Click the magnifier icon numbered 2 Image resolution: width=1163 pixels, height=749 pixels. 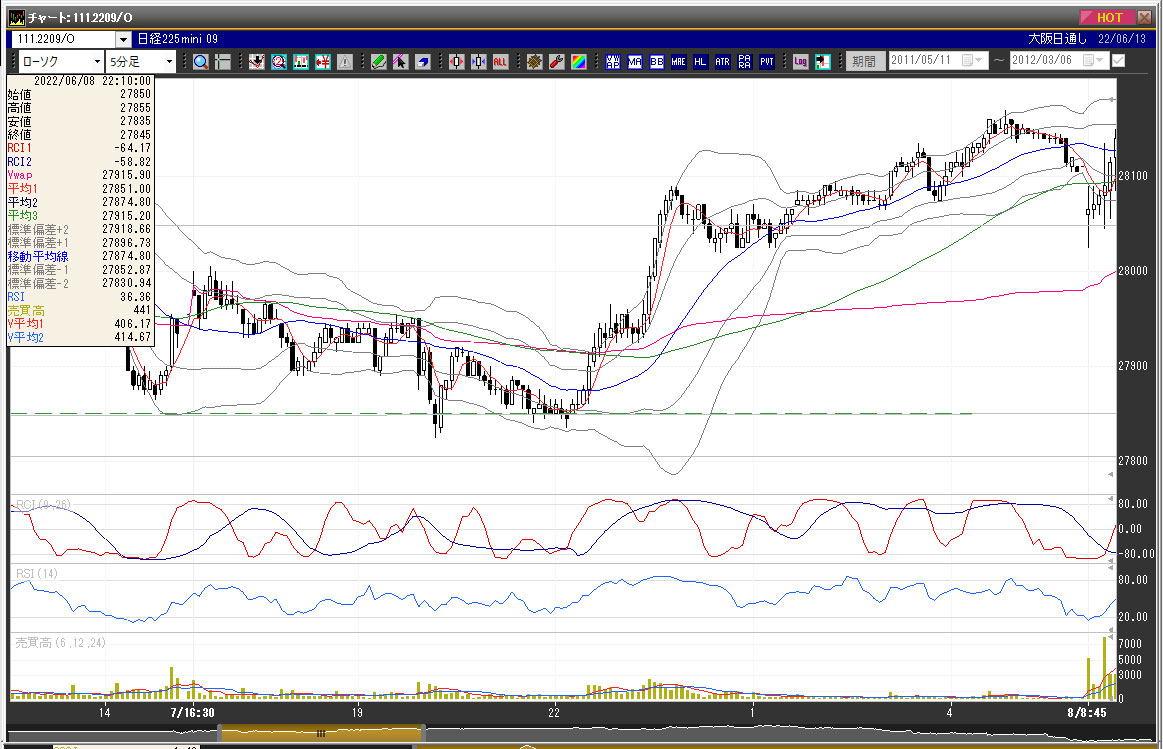coord(279,62)
